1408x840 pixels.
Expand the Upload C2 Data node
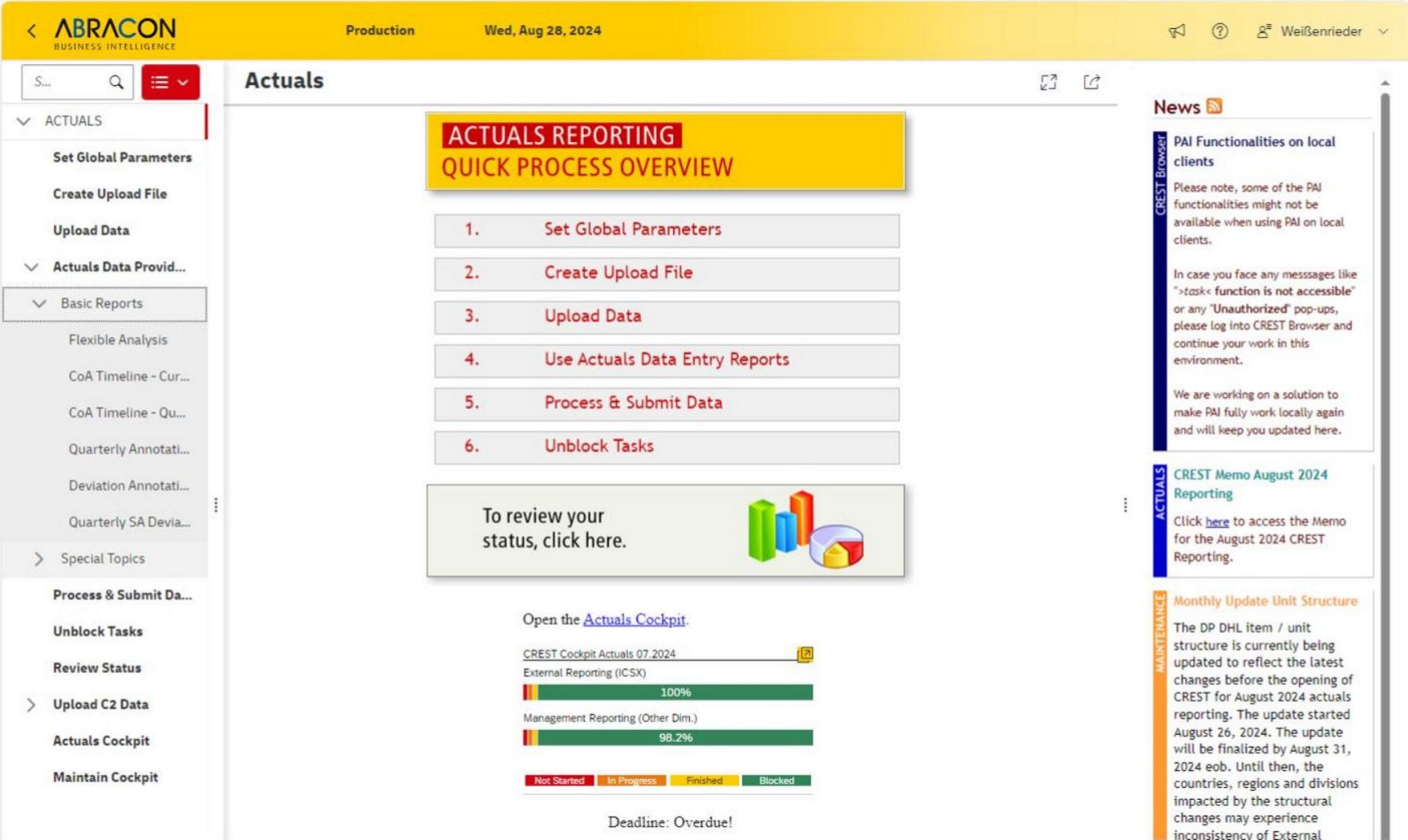30,704
